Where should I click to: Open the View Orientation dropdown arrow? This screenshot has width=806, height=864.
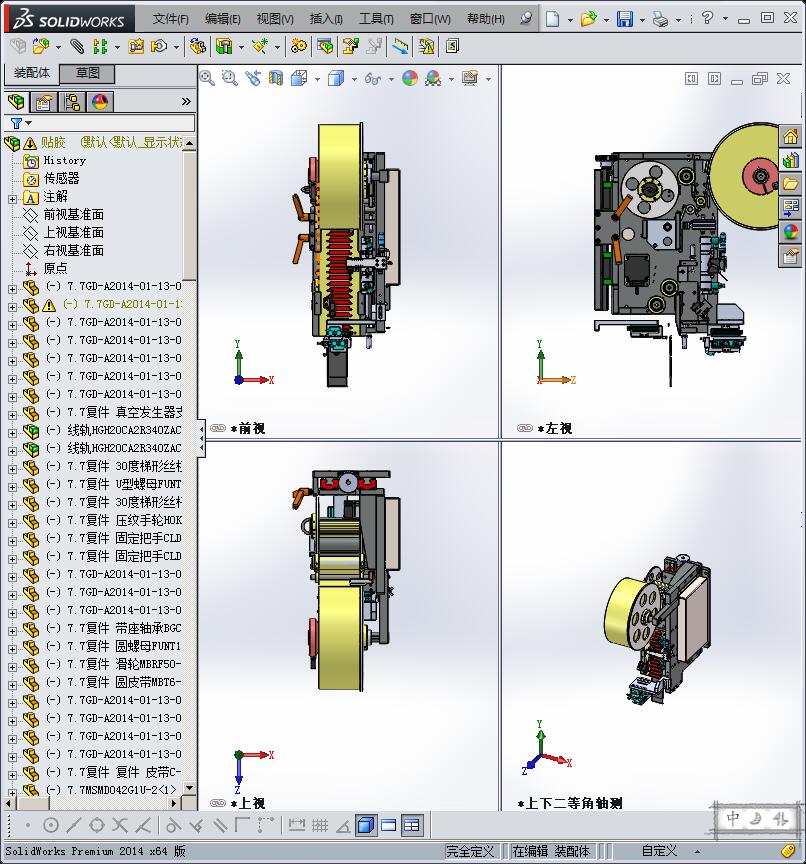coord(317,79)
